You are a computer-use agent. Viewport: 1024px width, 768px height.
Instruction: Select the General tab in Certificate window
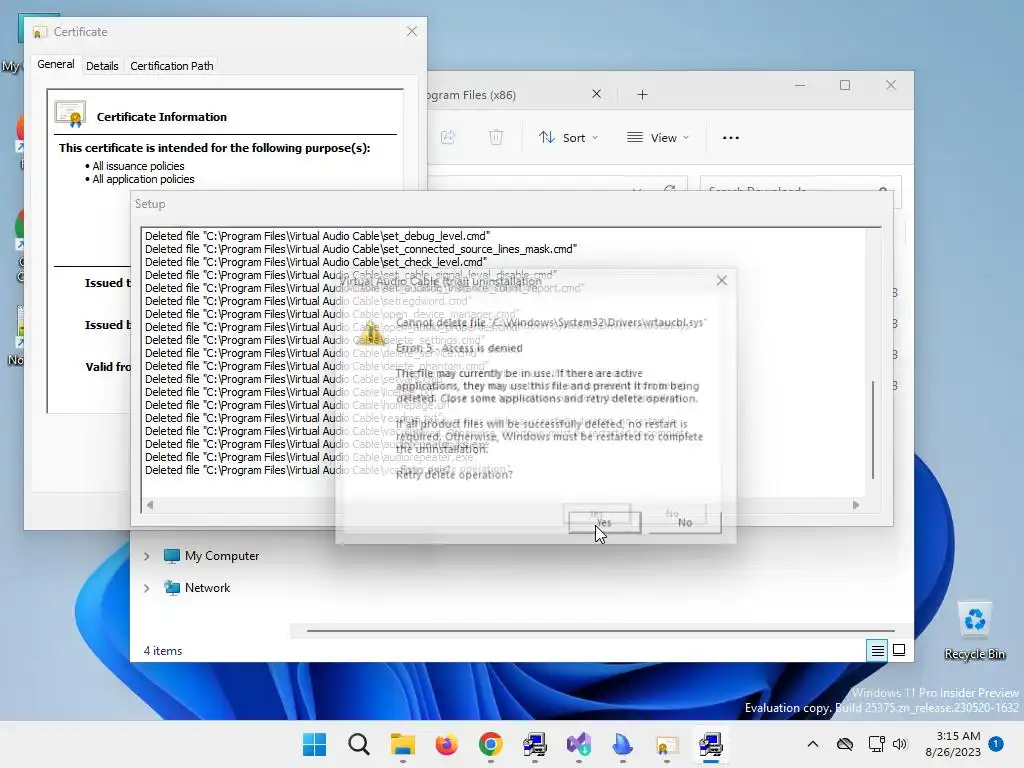point(56,64)
